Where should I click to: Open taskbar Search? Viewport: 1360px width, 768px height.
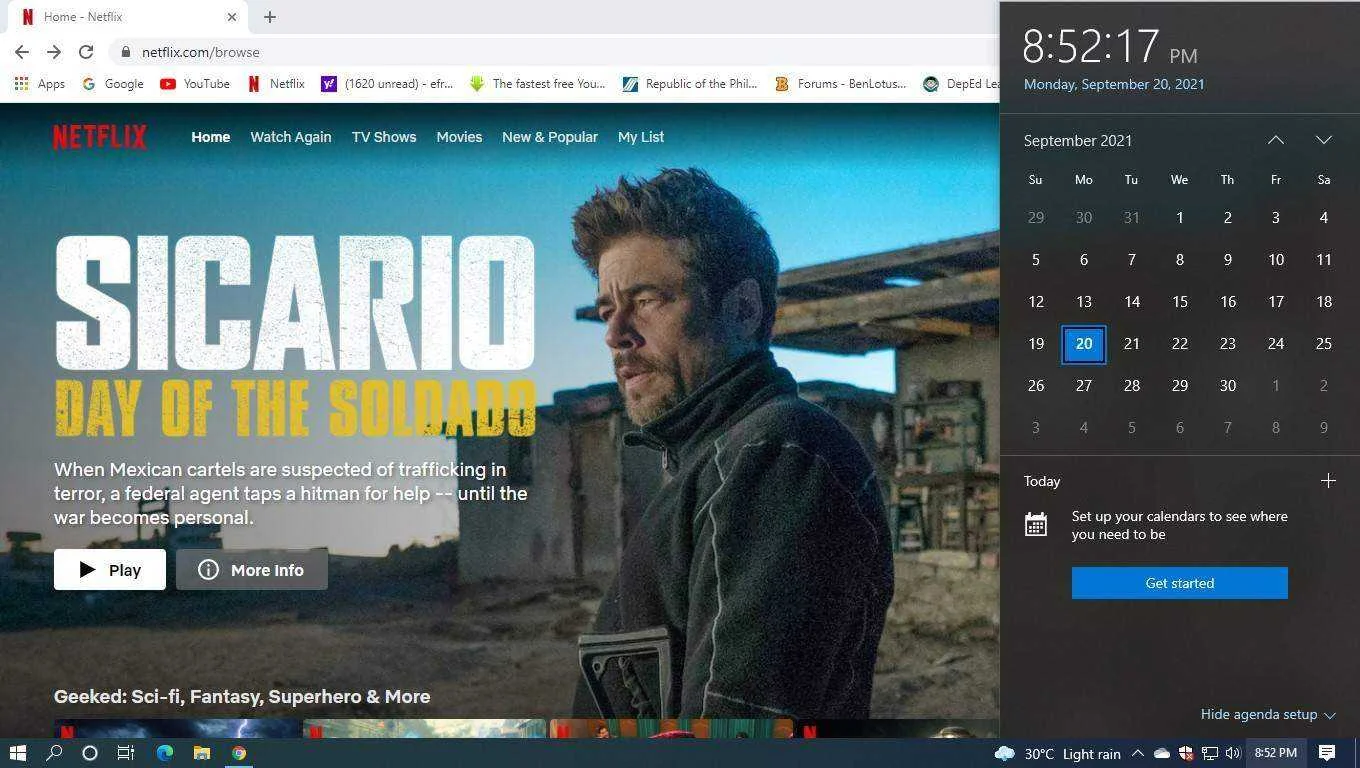pos(54,753)
